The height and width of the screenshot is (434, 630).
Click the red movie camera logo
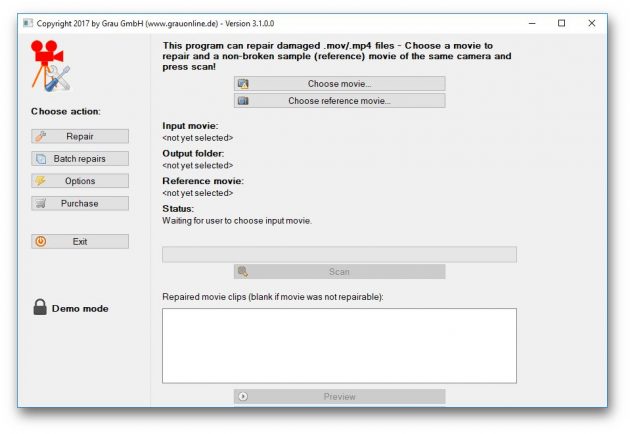click(51, 66)
